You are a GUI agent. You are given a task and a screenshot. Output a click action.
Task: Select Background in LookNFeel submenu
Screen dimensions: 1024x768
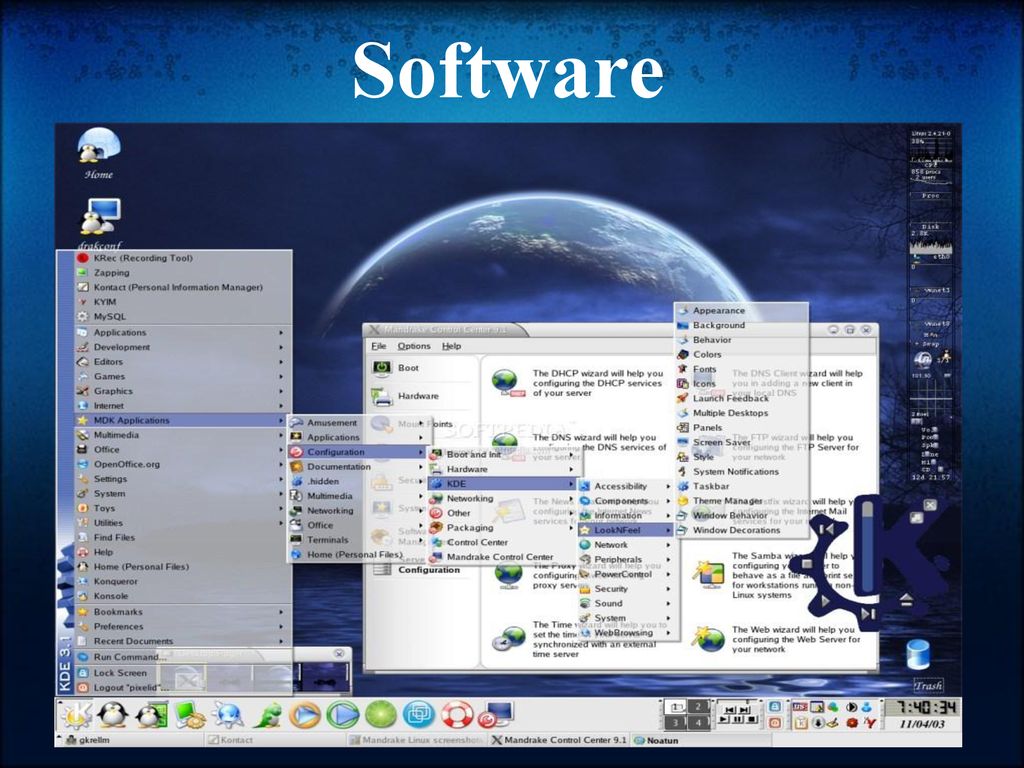741,325
